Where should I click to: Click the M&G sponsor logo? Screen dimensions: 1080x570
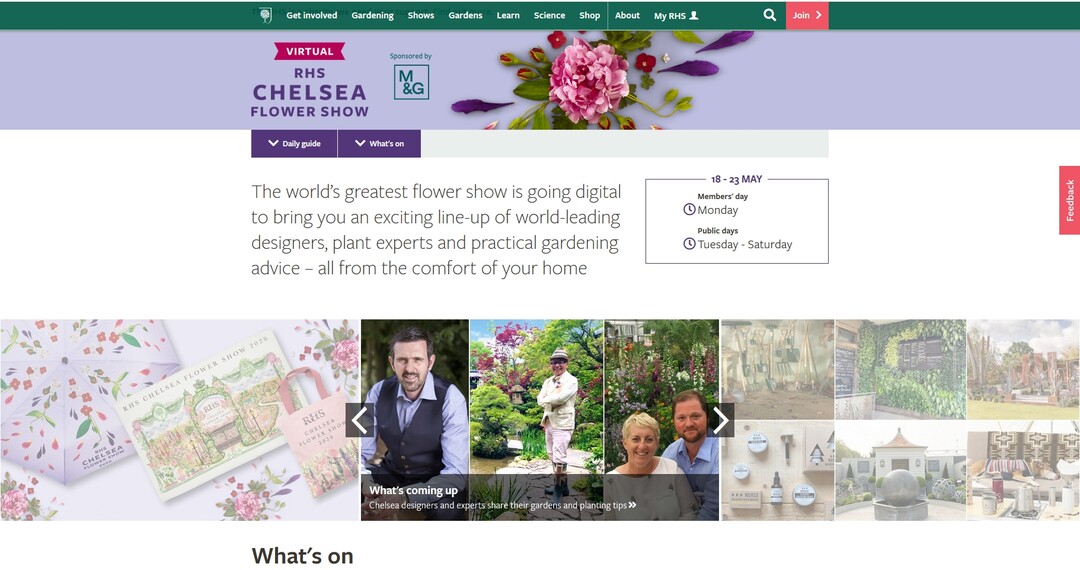412,82
